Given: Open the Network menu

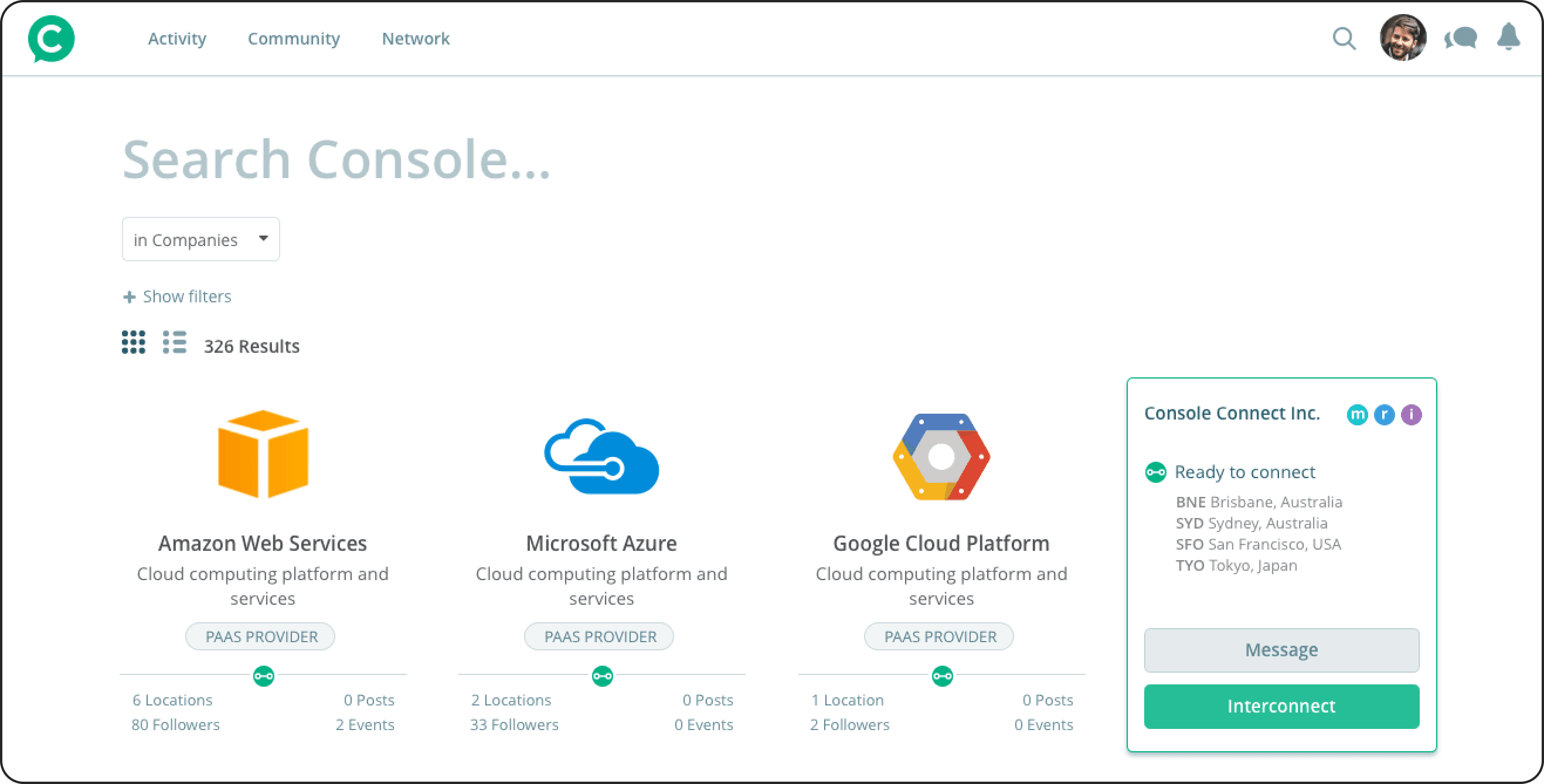Looking at the screenshot, I should click(x=416, y=39).
